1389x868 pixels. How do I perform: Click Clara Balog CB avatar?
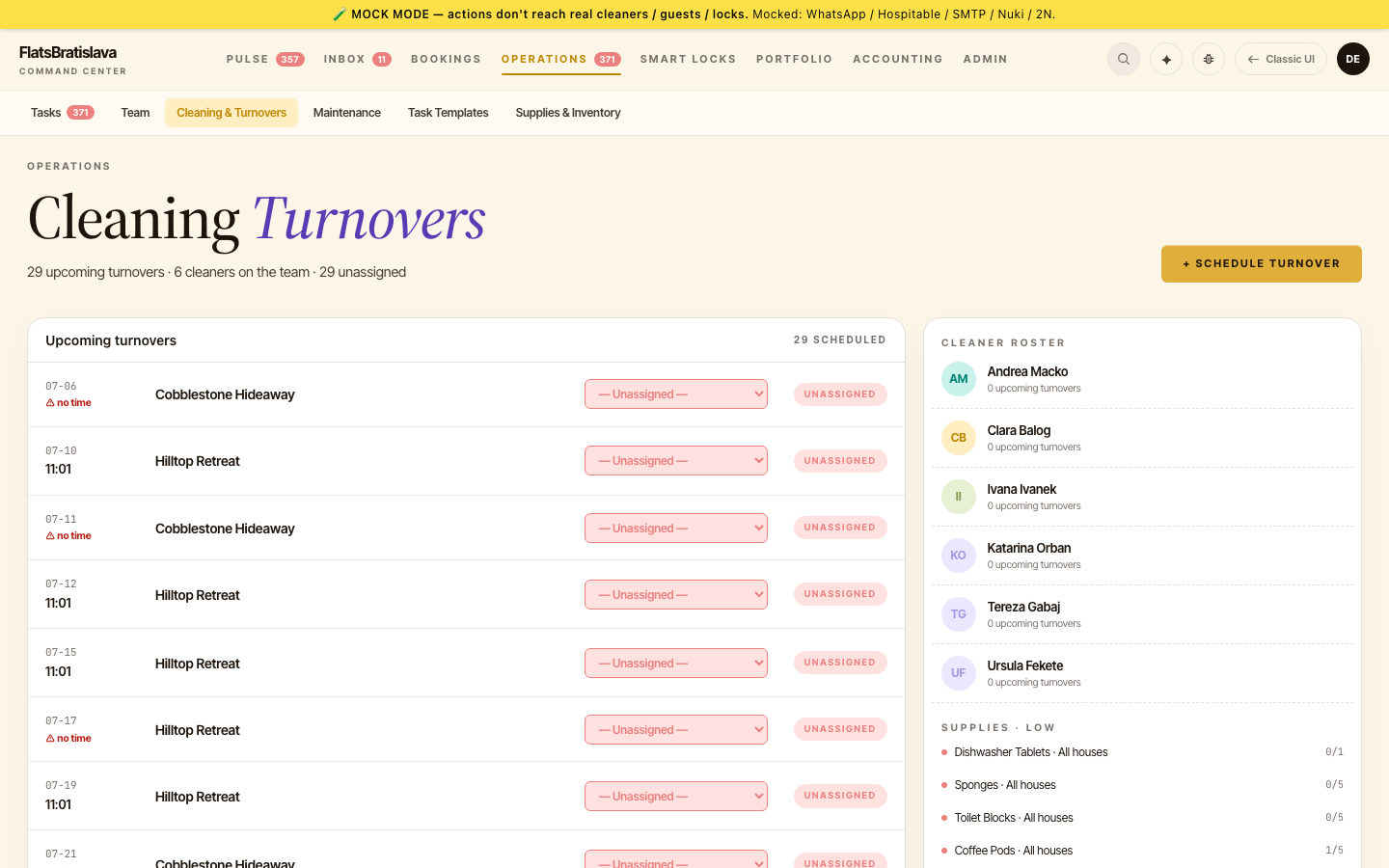[x=959, y=438]
